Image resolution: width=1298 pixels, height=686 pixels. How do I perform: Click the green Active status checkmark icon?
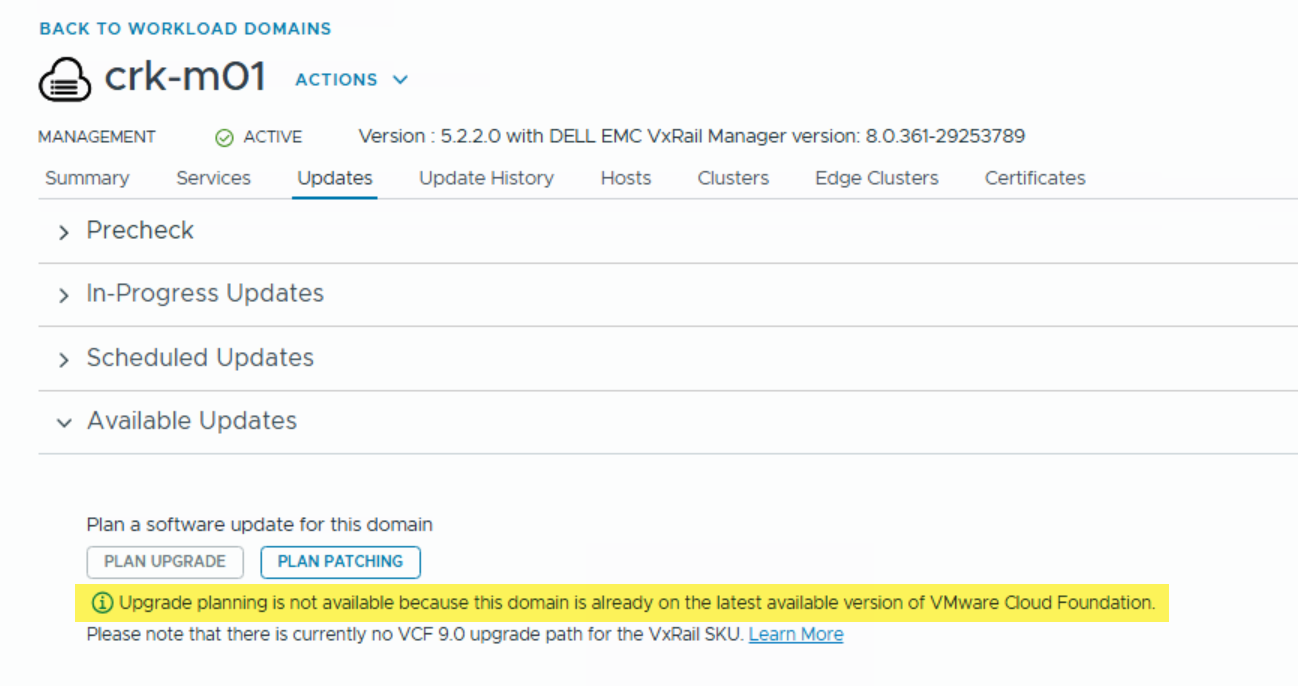pyautogui.click(x=225, y=138)
